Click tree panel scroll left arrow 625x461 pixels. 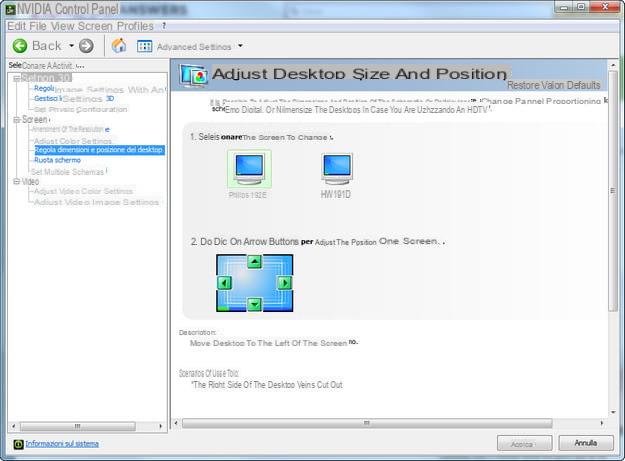click(x=13, y=426)
